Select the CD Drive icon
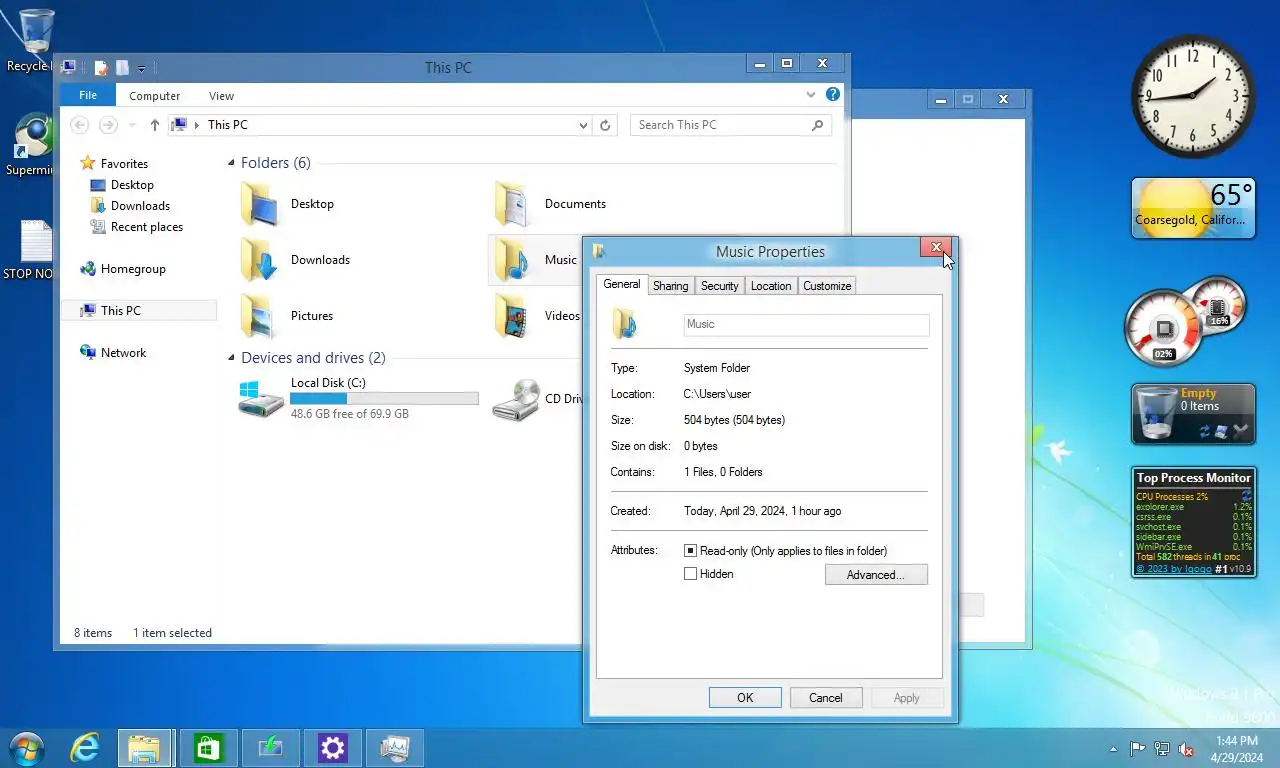 [516, 399]
